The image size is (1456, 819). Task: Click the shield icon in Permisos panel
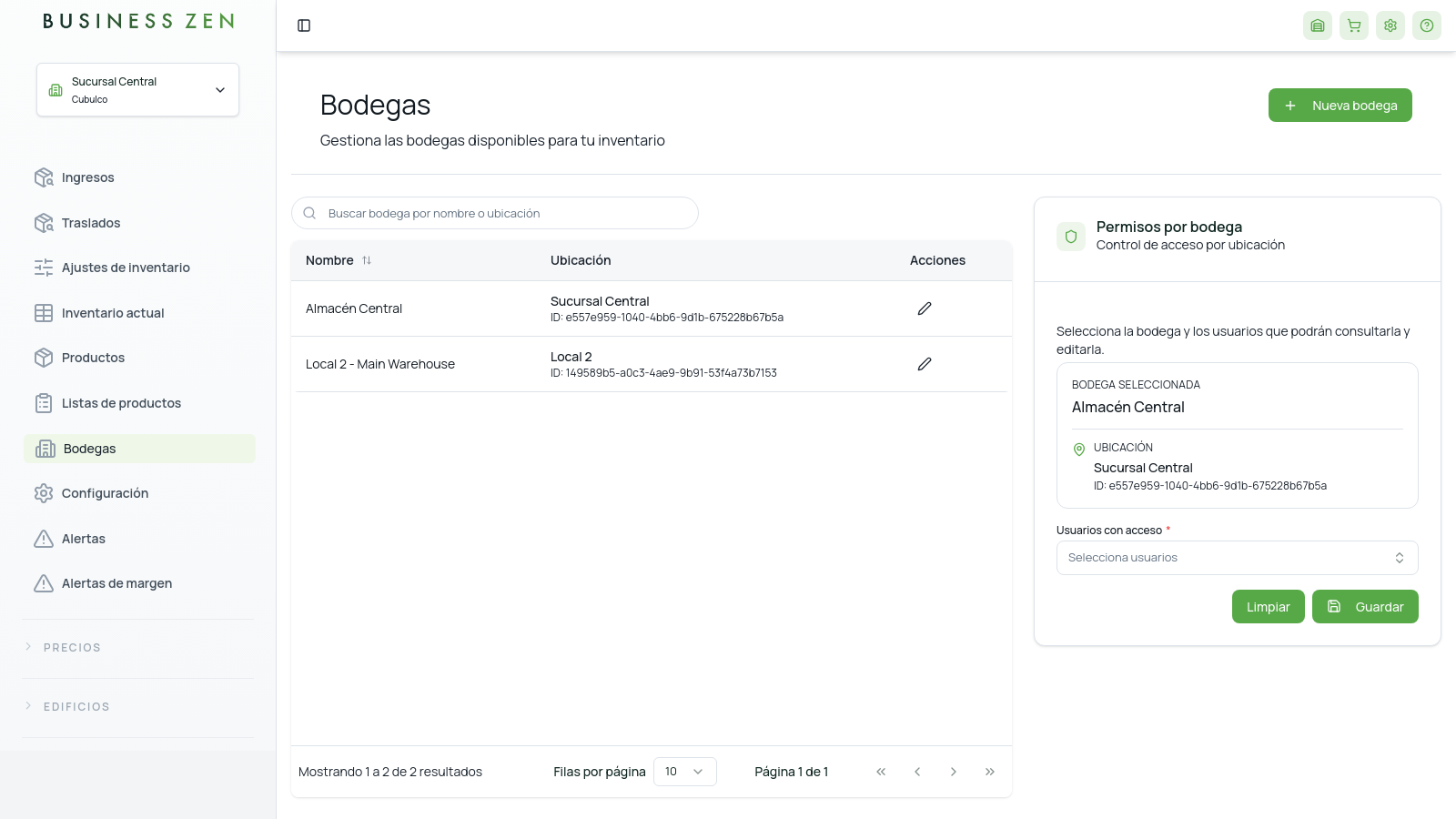[x=1071, y=237]
